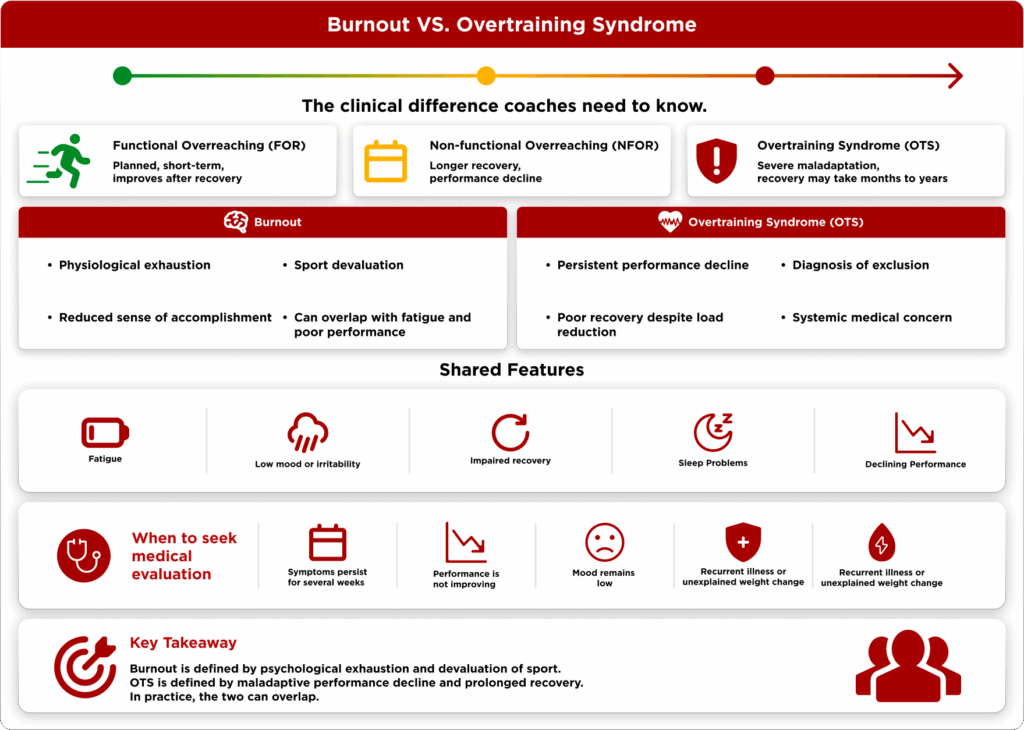Click 'Performance is not improving' label
The image size is (1024, 730).
tap(466, 579)
